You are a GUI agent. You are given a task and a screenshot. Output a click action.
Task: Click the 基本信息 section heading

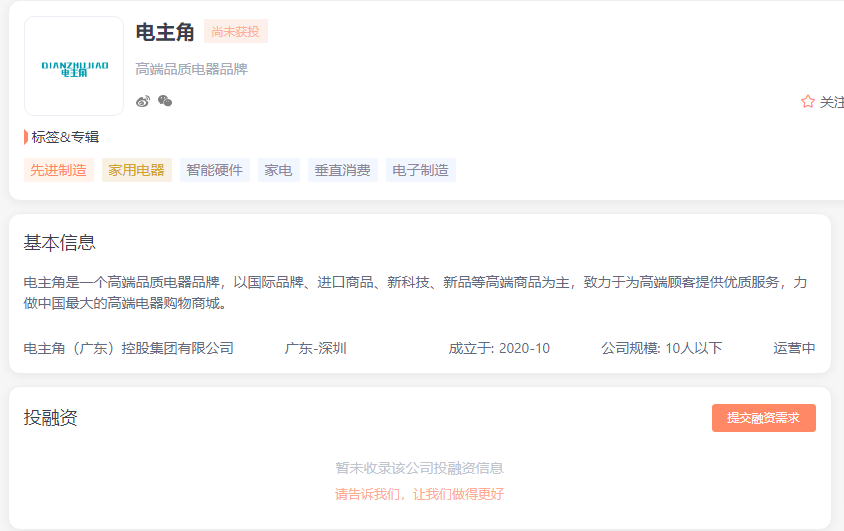pos(59,243)
